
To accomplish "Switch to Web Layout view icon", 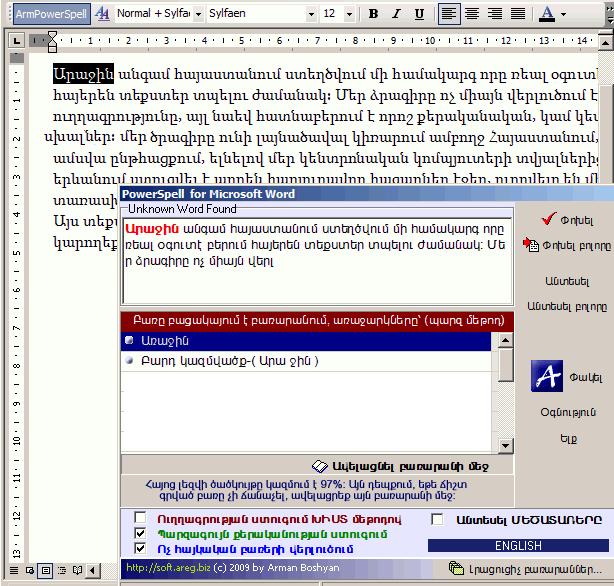I will tap(29, 570).
